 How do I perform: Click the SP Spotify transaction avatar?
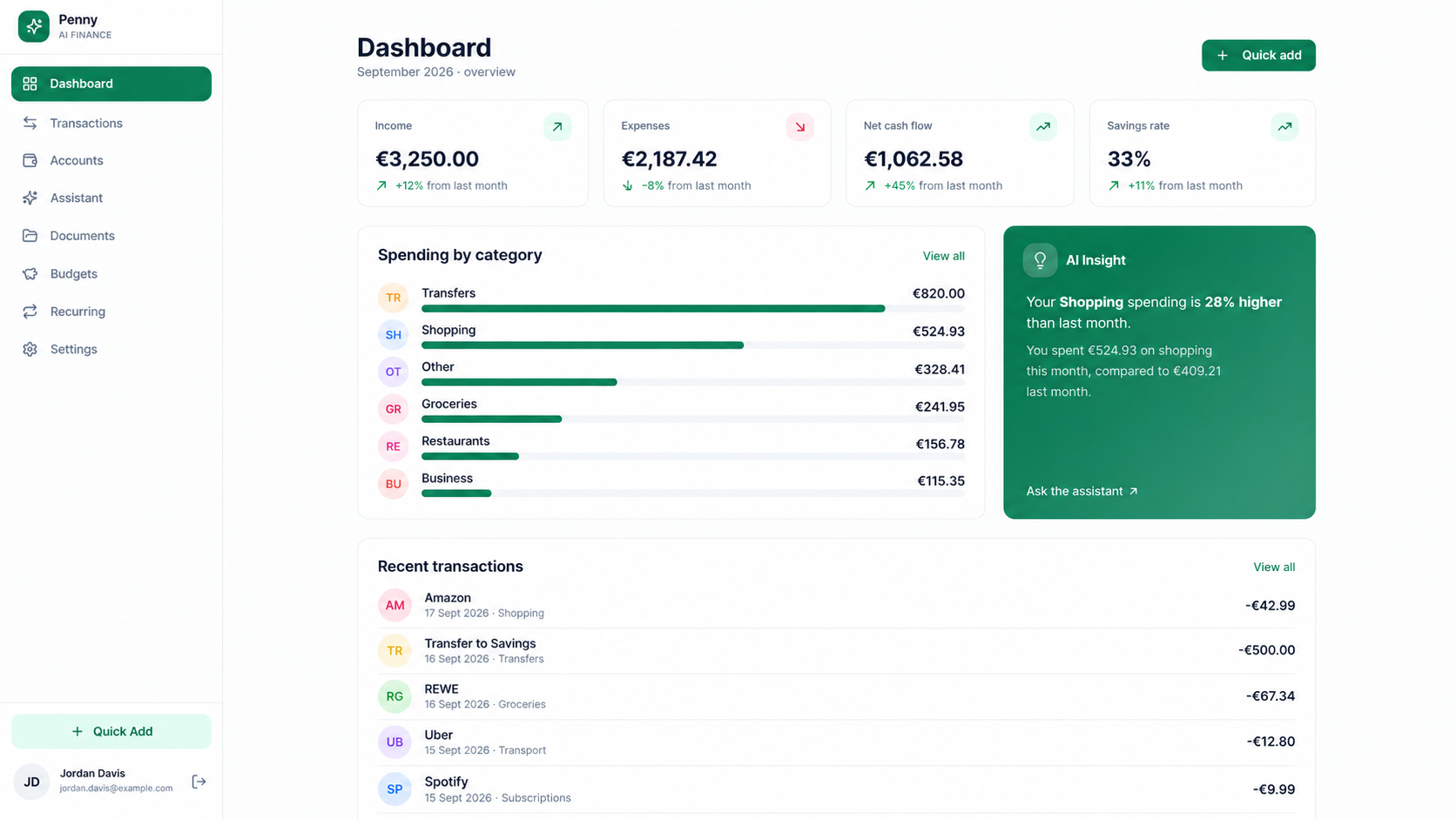pos(394,789)
